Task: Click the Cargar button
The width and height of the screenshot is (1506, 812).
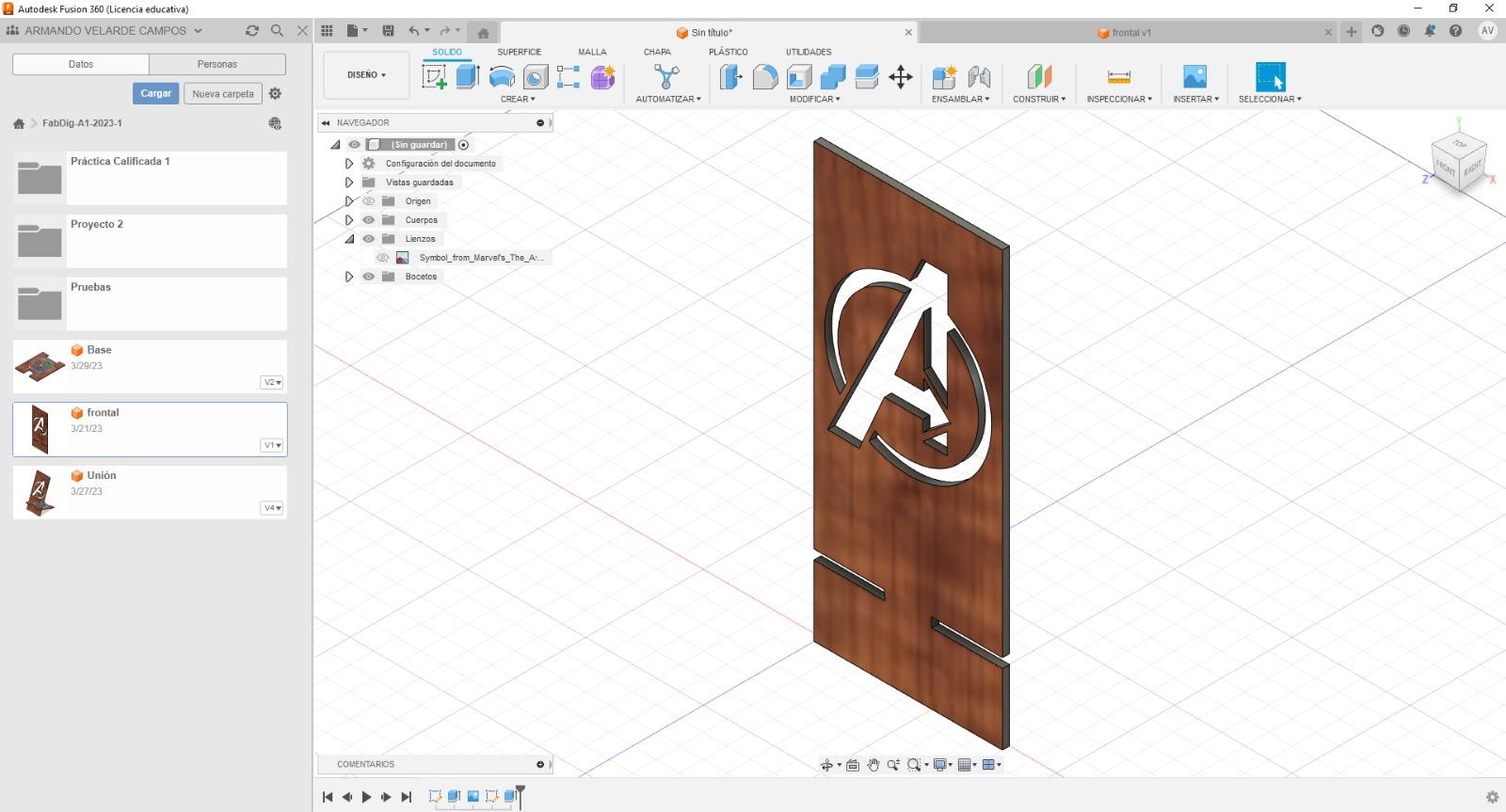Action: (x=155, y=93)
